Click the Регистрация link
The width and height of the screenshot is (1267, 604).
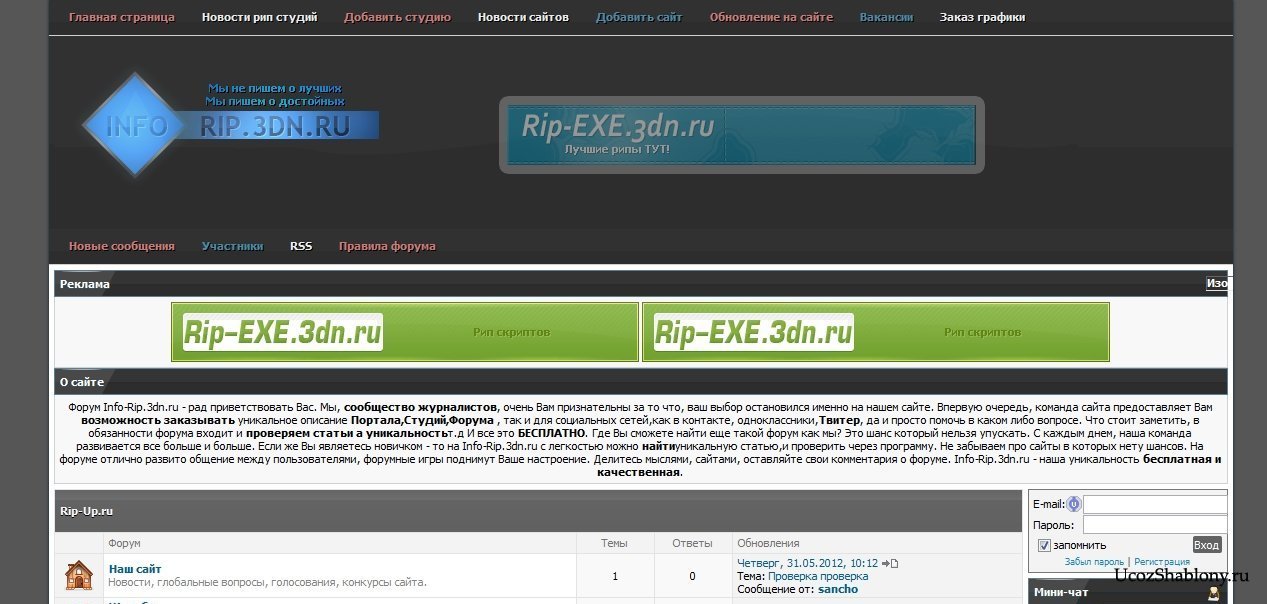(1162, 562)
